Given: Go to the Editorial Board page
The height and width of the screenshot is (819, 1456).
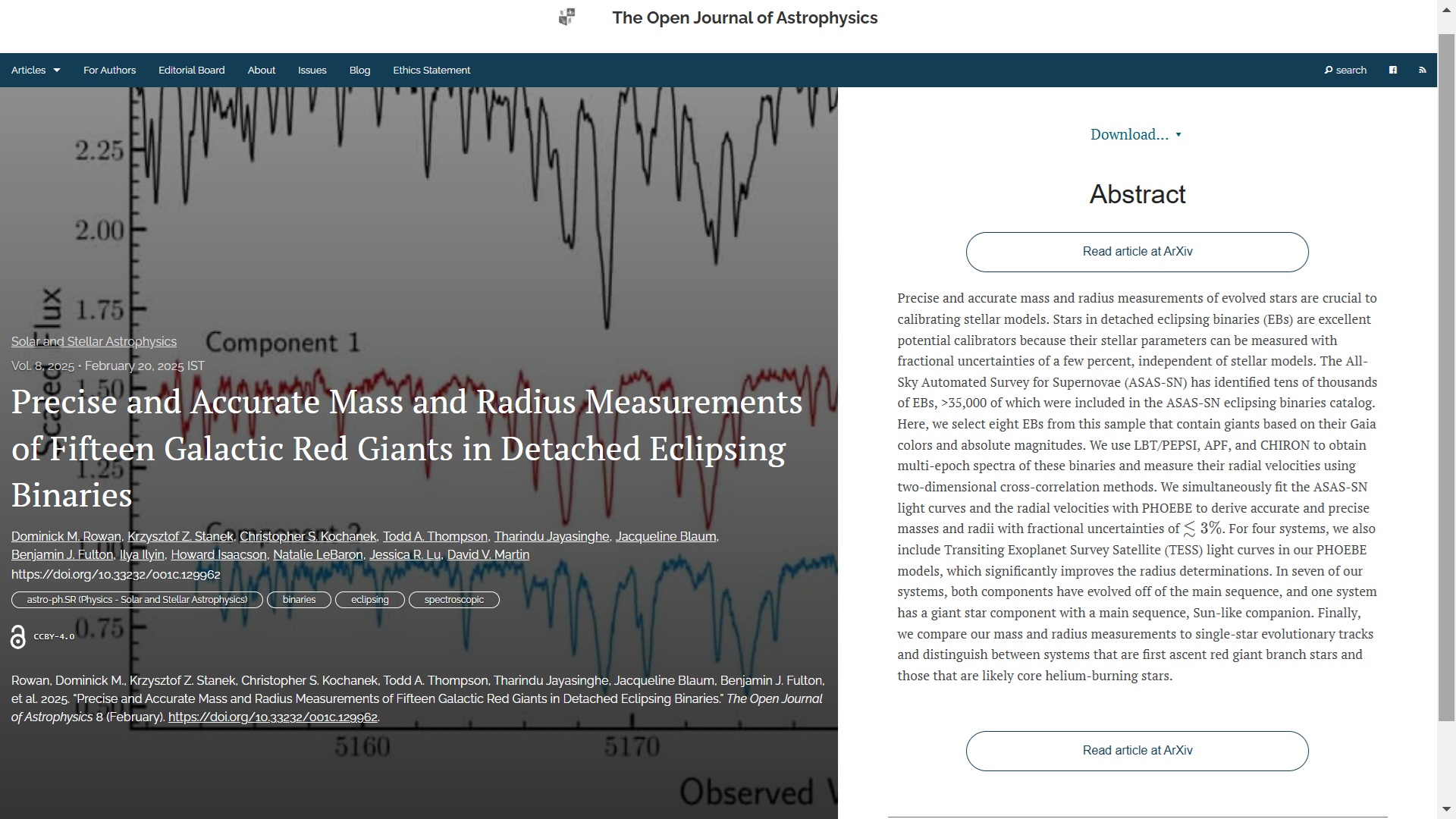Looking at the screenshot, I should (191, 70).
